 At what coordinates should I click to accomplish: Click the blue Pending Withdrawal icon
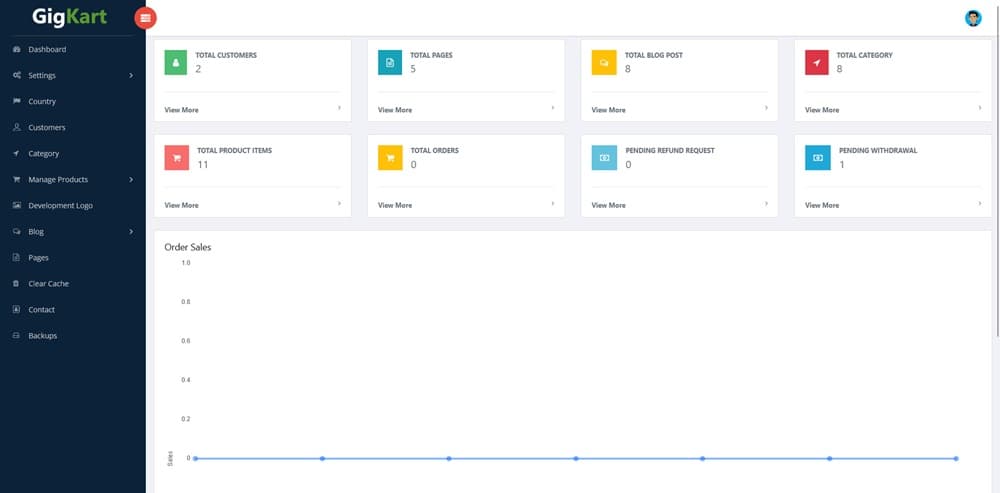pos(817,157)
